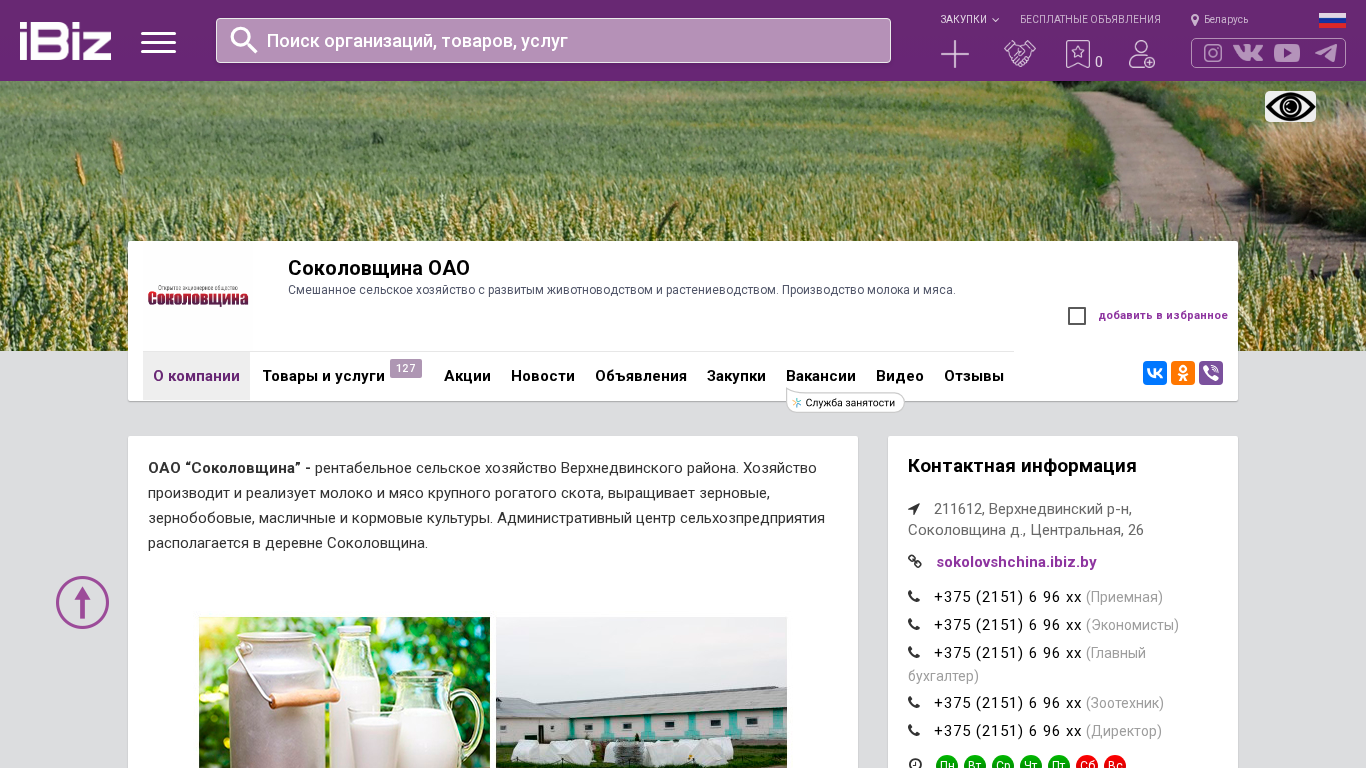Open the farm building photo
1366x768 pixels.
641,692
